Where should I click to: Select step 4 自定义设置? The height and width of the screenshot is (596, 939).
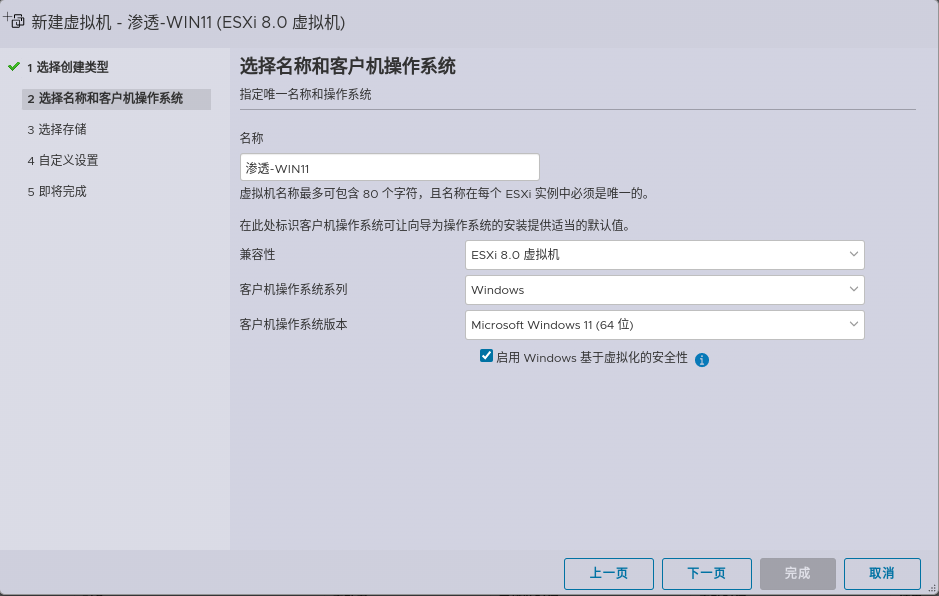pos(63,161)
